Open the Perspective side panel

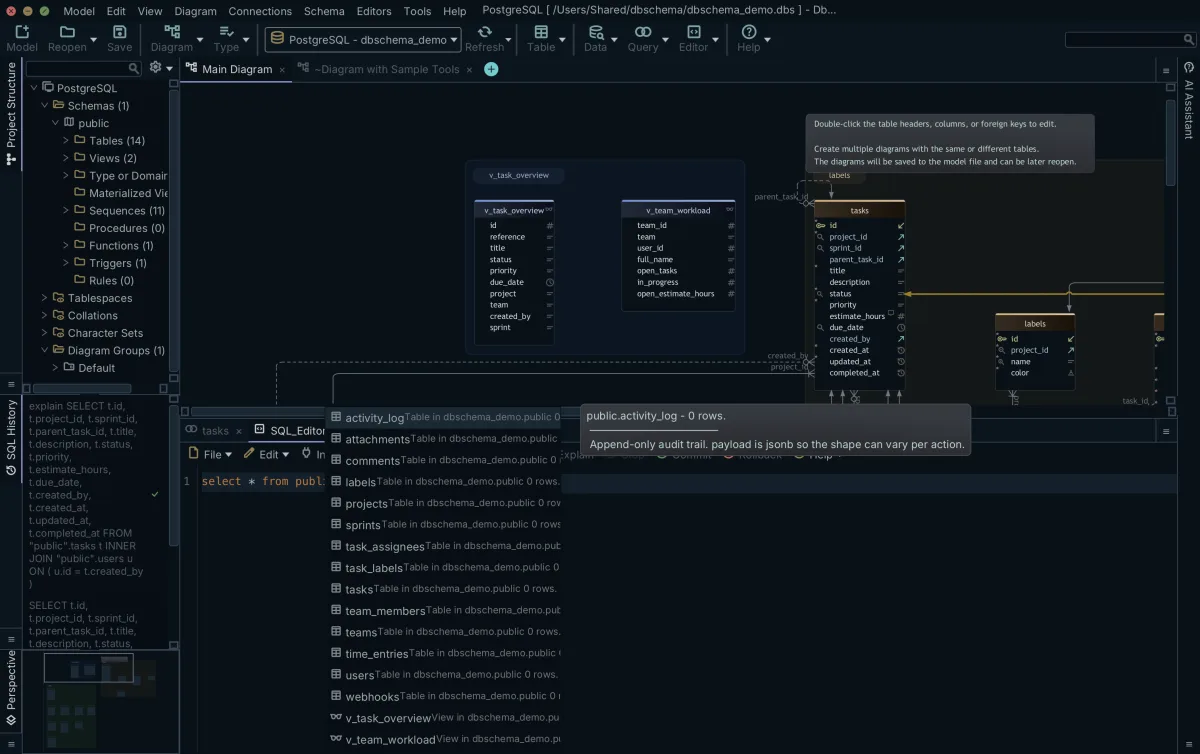pos(11,687)
